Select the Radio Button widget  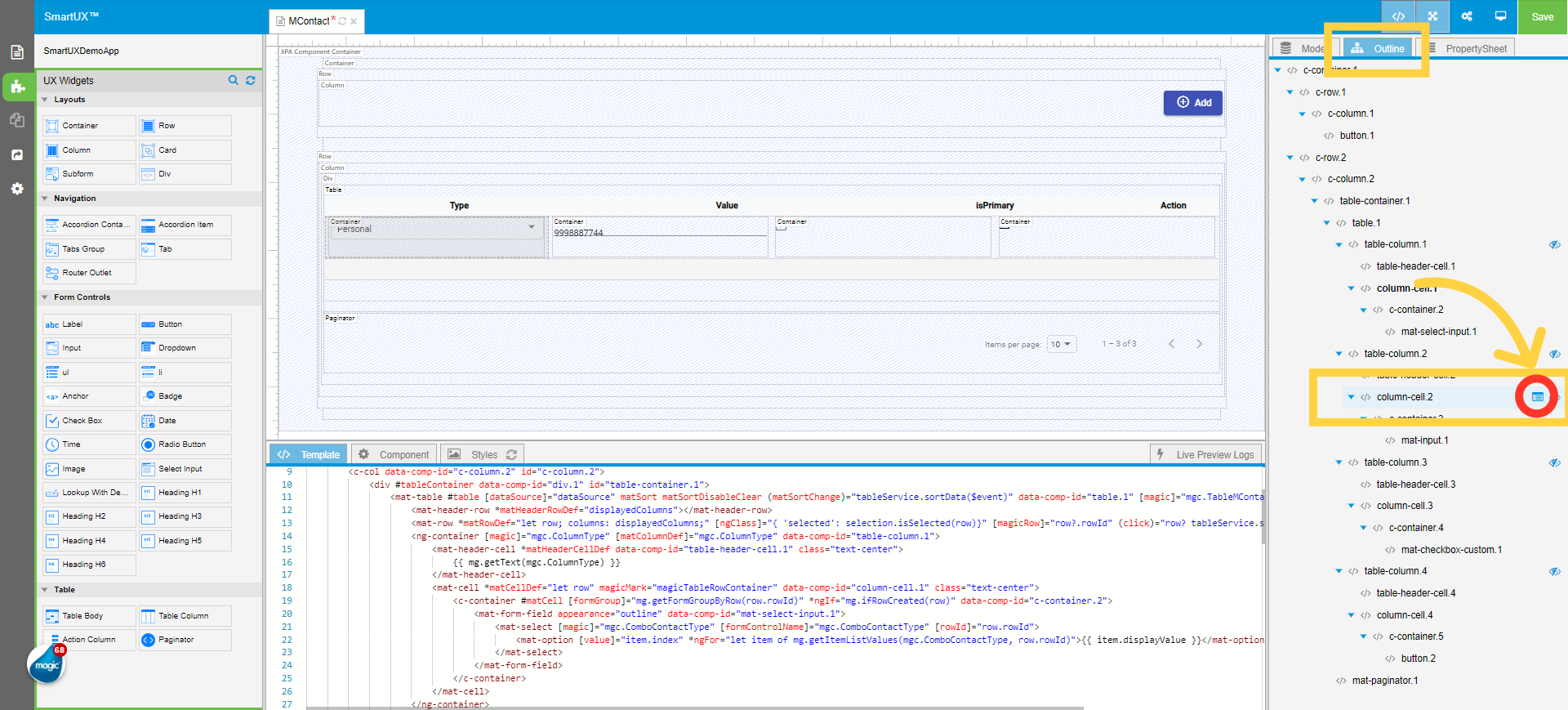(x=185, y=444)
